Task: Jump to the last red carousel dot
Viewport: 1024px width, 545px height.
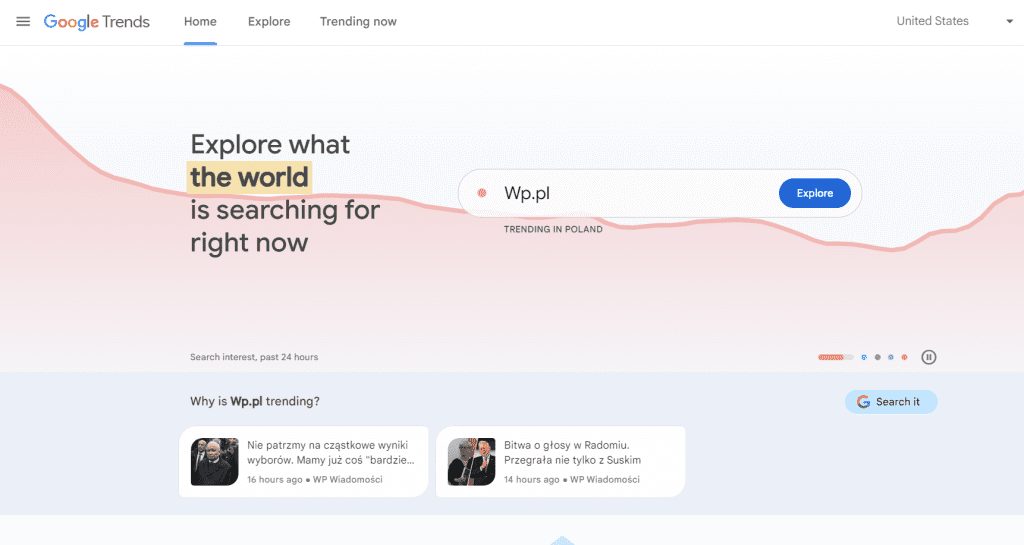Action: [904, 357]
